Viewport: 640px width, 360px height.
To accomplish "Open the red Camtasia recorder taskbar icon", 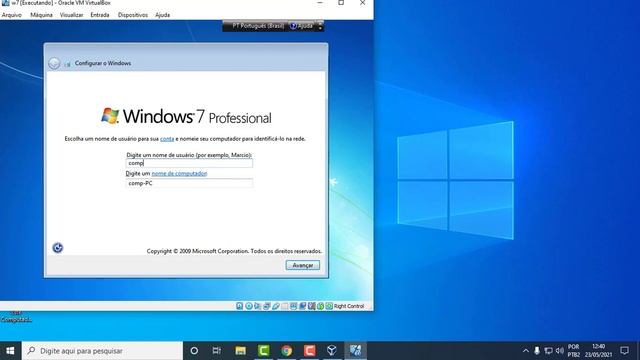I will [309, 351].
